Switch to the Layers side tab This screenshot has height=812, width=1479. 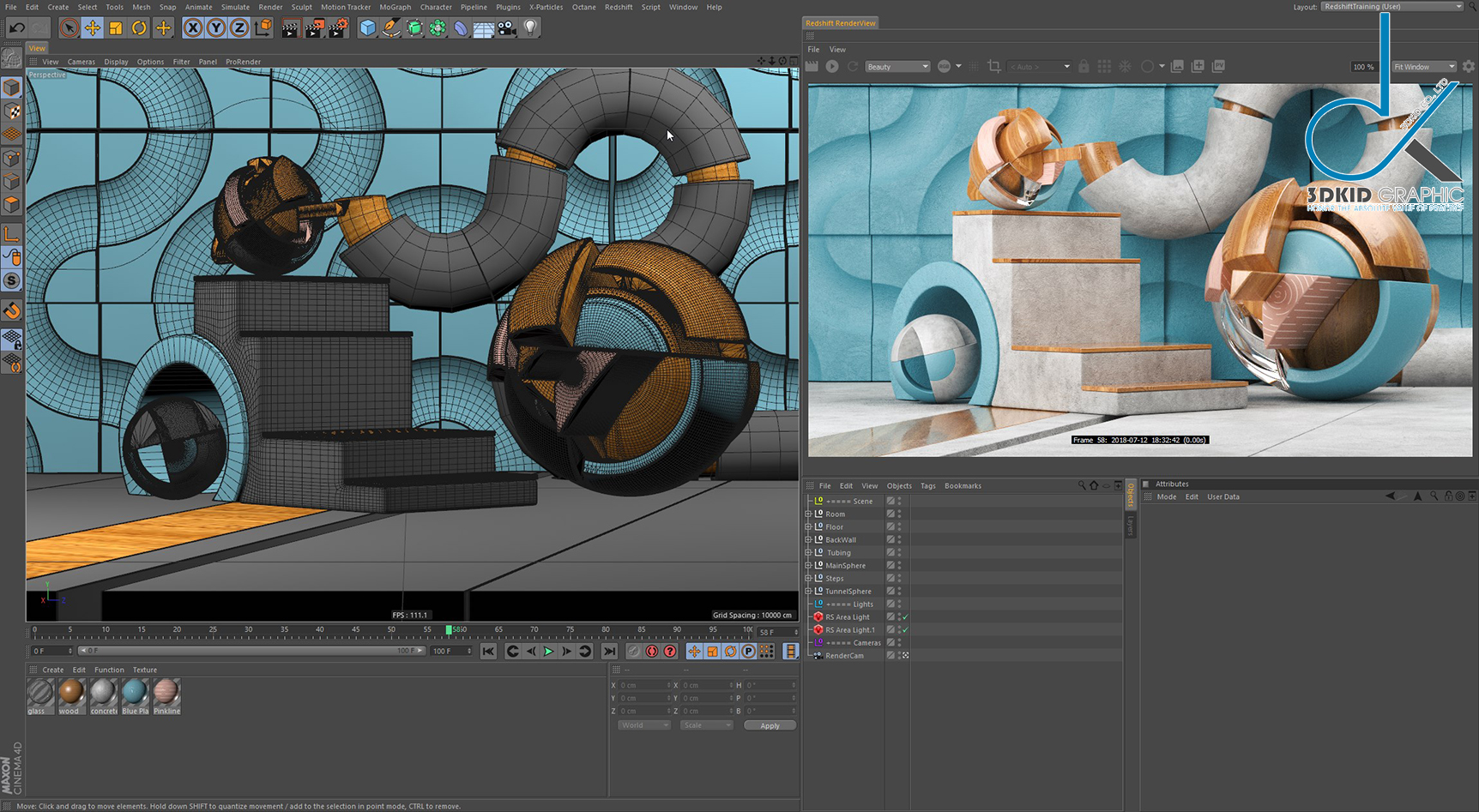(x=1131, y=526)
